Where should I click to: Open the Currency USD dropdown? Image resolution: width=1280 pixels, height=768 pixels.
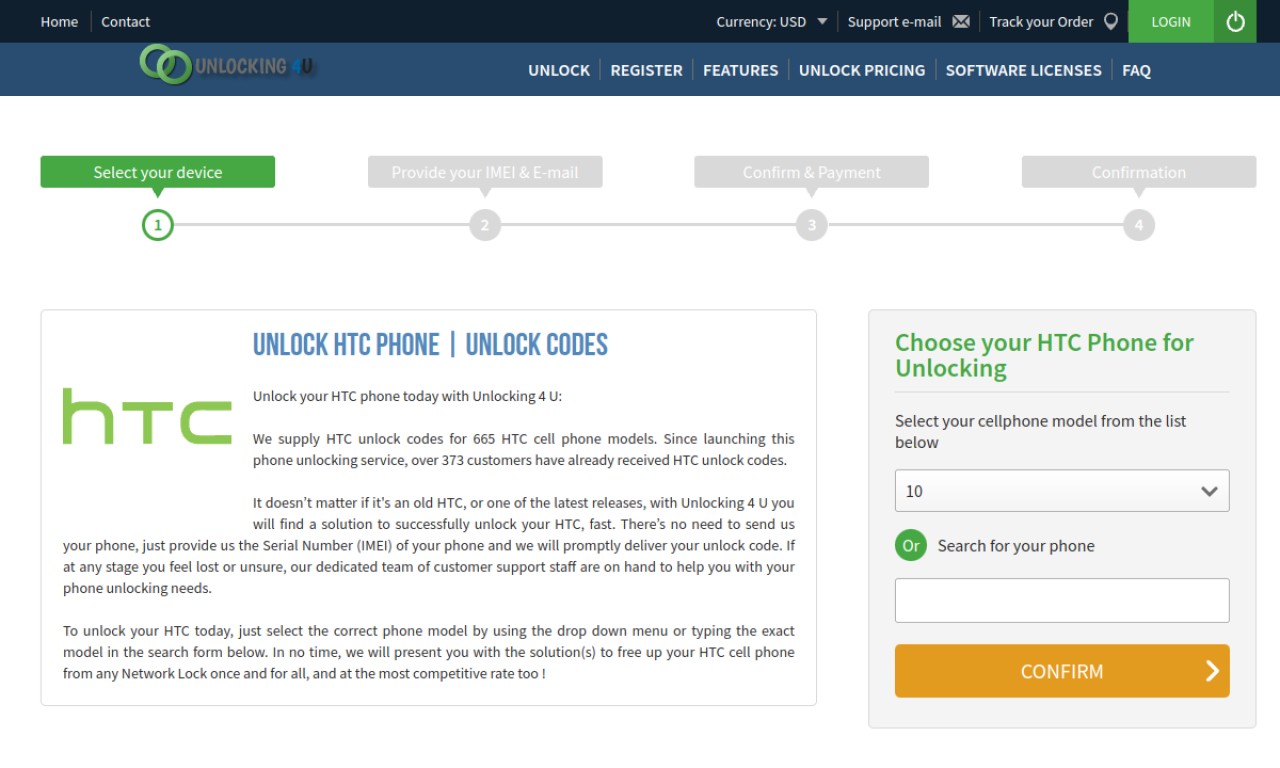click(772, 21)
